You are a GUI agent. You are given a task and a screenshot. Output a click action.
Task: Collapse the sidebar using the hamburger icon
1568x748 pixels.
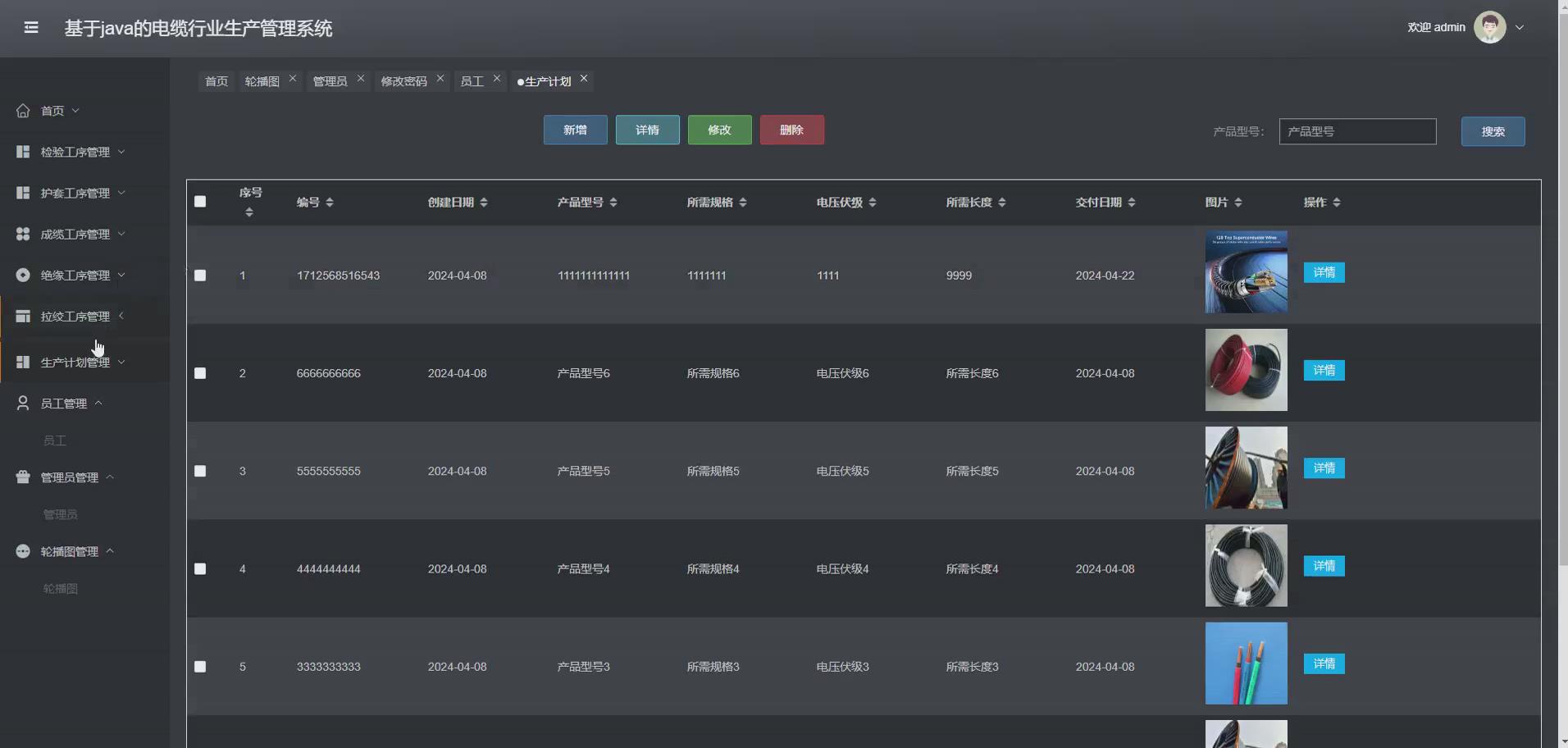31,28
